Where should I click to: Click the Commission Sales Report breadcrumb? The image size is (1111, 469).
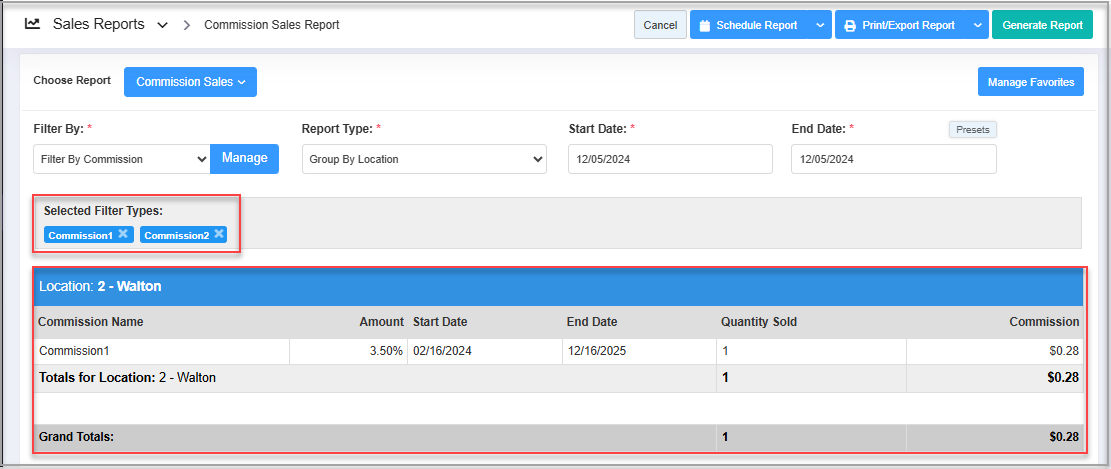tap(271, 25)
